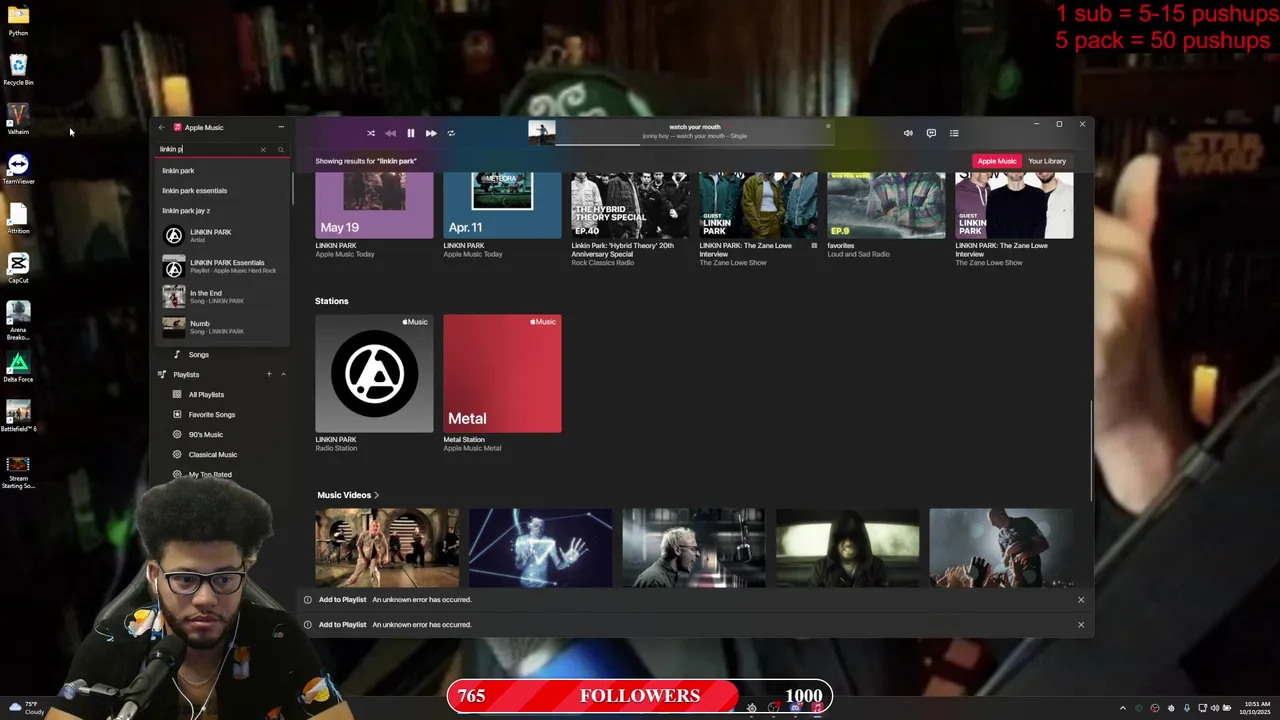Open LINKIN PARK artist suggestion

coord(222,236)
